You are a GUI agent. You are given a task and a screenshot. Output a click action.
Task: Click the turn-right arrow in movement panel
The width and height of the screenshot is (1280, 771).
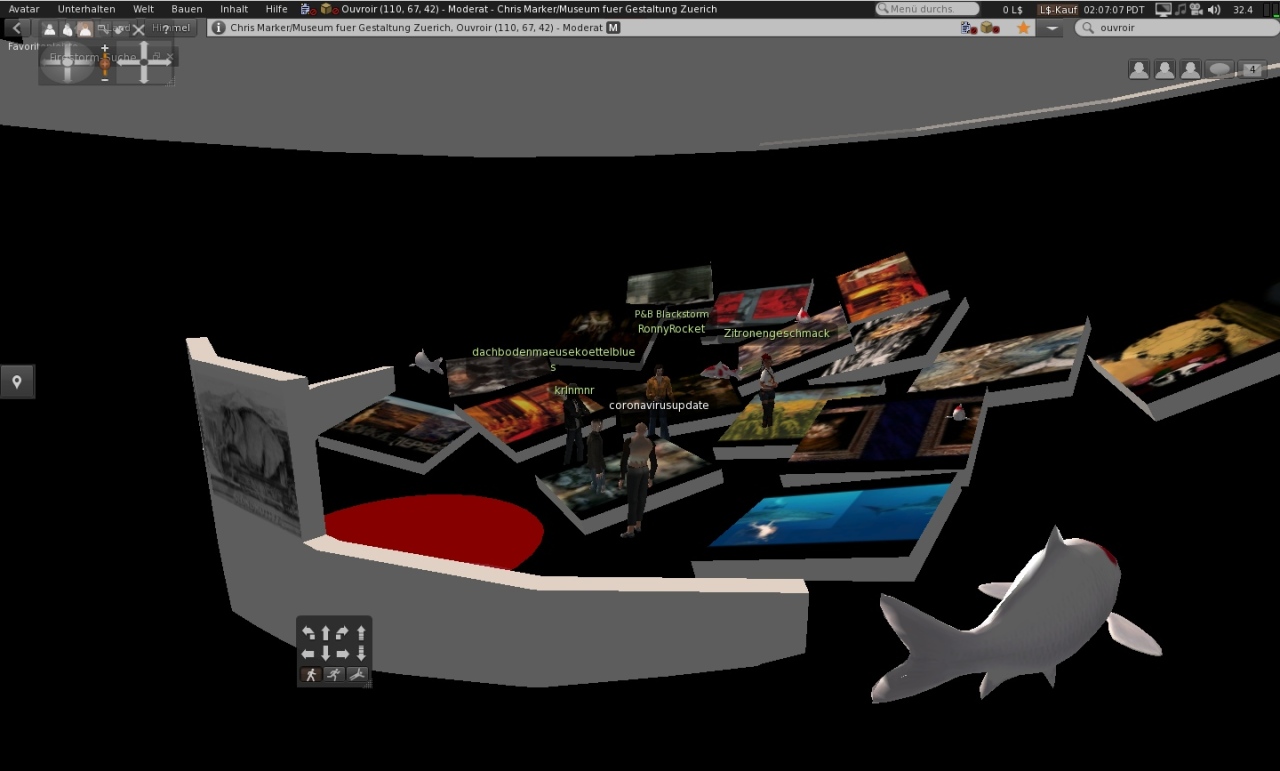click(x=342, y=632)
